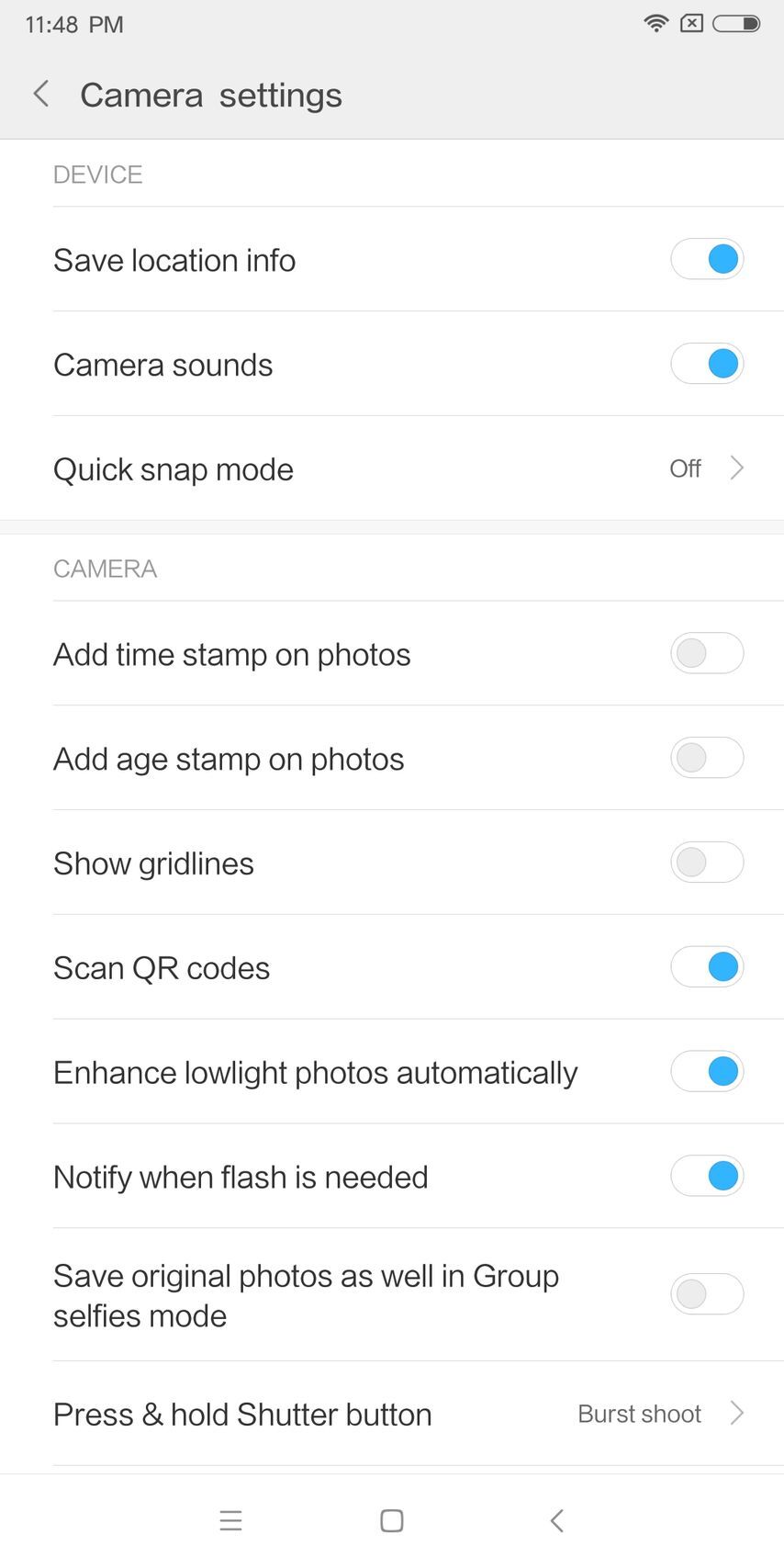This screenshot has width=784, height=1568.
Task: Go back from Camera settings
Action: pos(41,94)
